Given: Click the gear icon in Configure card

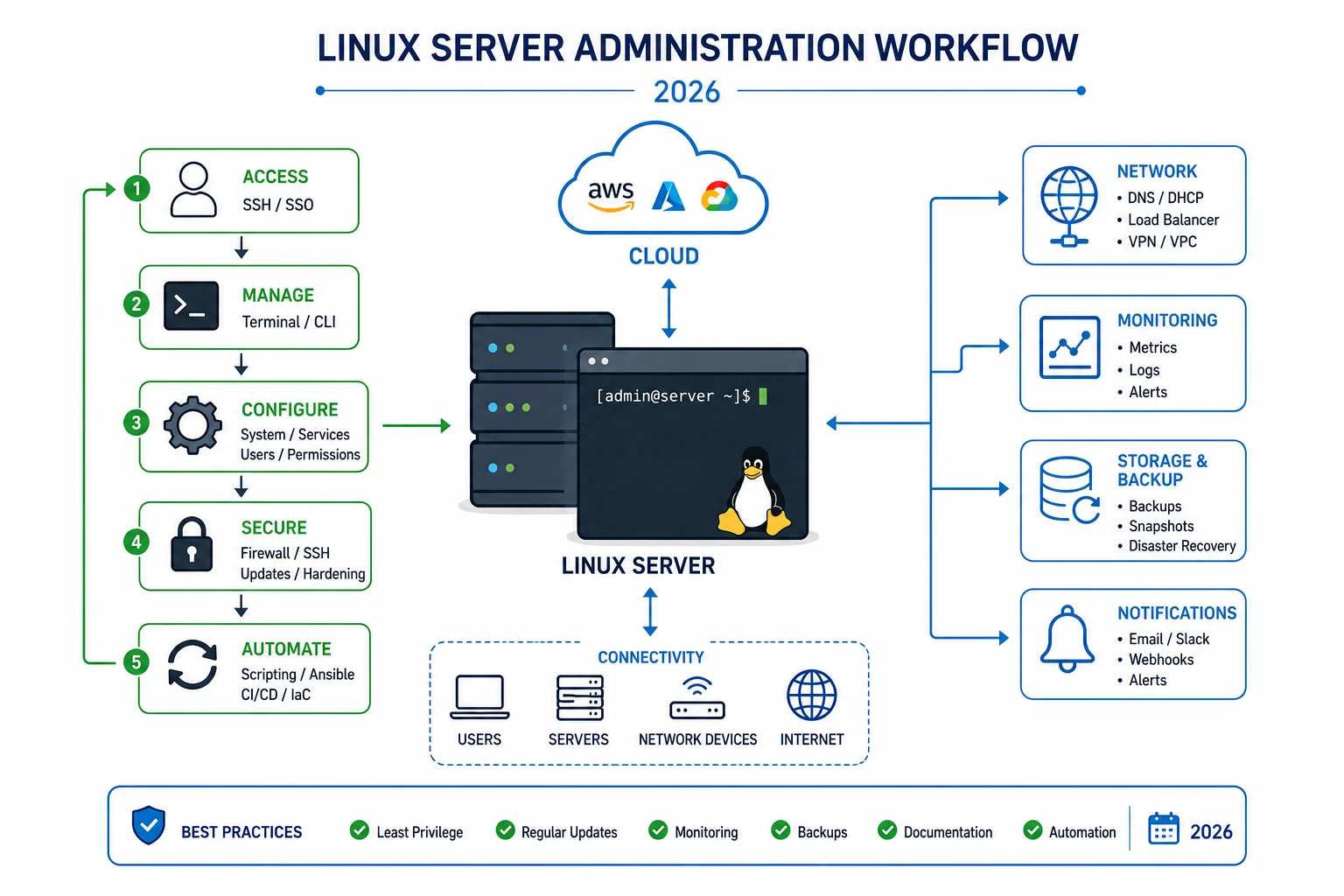Looking at the screenshot, I should 192,425.
